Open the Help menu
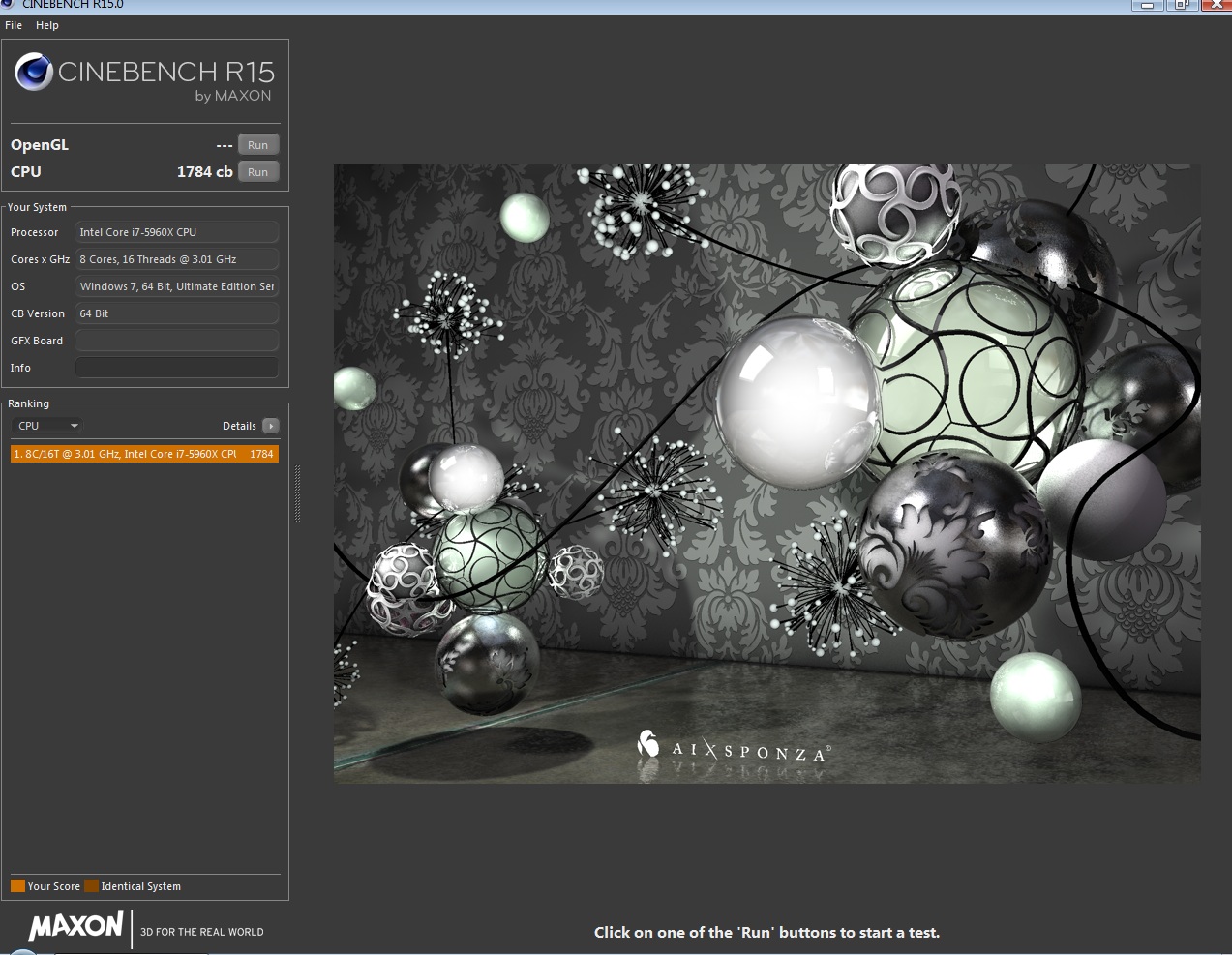1232x955 pixels. tap(47, 25)
